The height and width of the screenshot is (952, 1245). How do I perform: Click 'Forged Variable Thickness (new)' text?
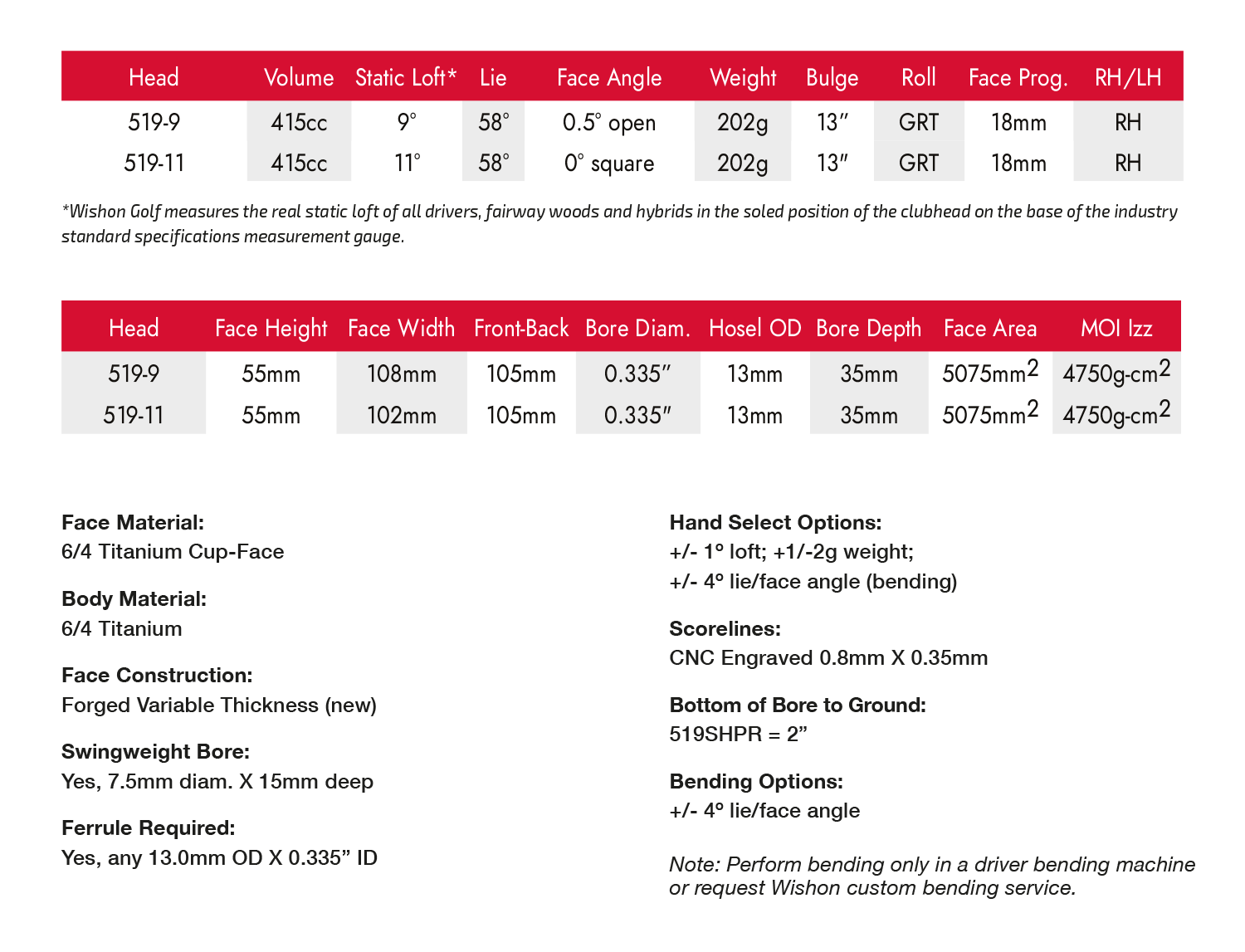[x=219, y=705]
